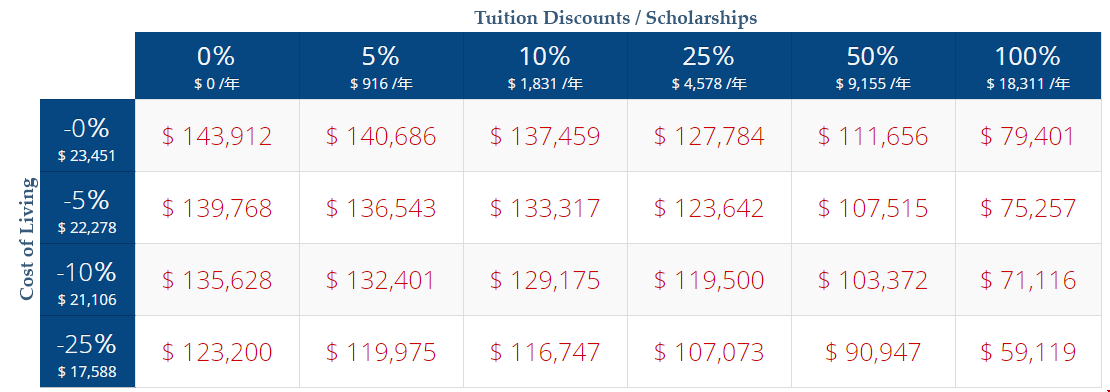Screen dimensions: 1110x392
Task: Select the 5% tuition discount column header
Action: tap(382, 66)
